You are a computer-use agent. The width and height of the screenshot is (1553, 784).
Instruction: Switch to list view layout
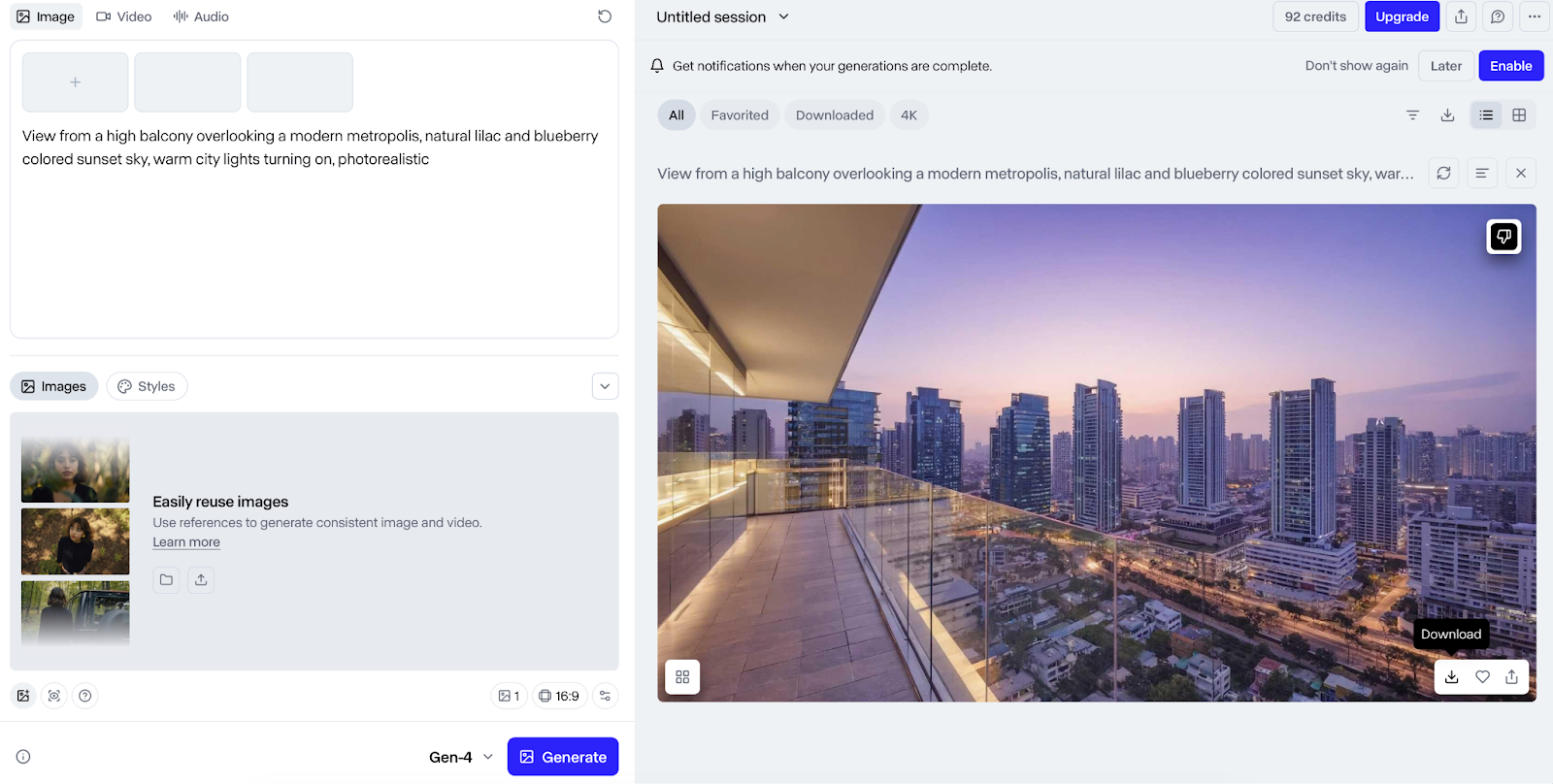1486,115
